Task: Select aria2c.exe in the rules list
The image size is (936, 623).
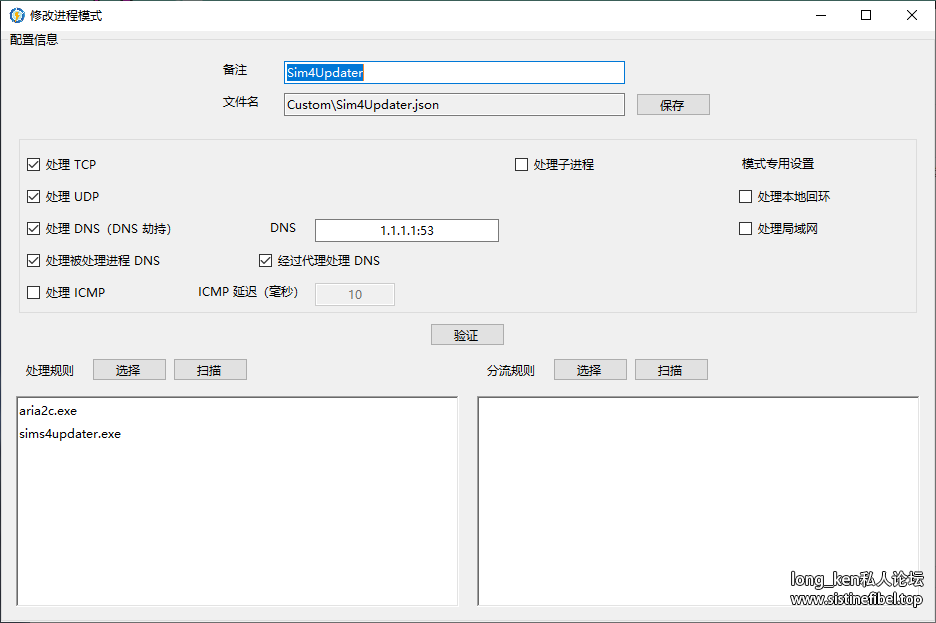Action: coord(48,411)
